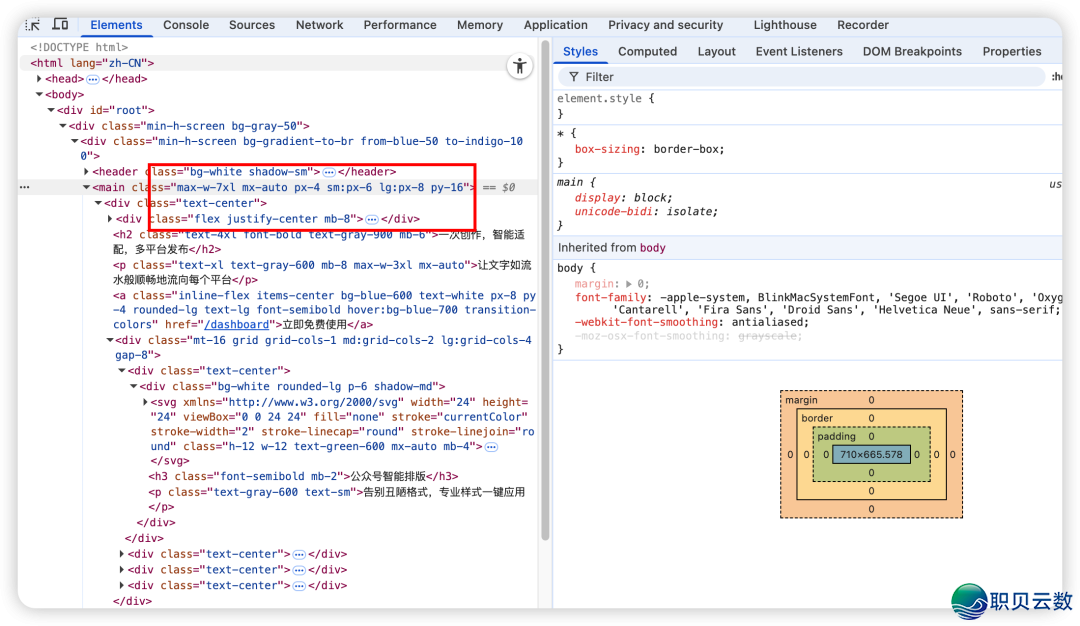Viewport: 1080px width, 626px height.
Task: Select the p text-gray-600 text-sm row
Action: point(337,499)
